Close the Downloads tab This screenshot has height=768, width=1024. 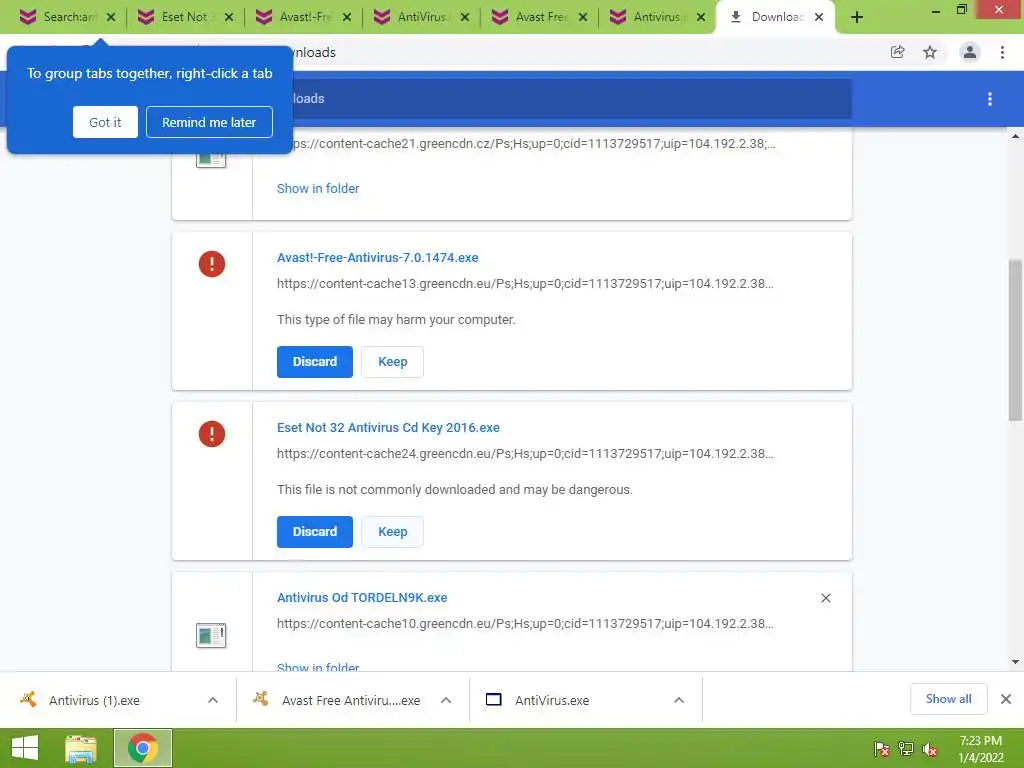click(x=819, y=17)
